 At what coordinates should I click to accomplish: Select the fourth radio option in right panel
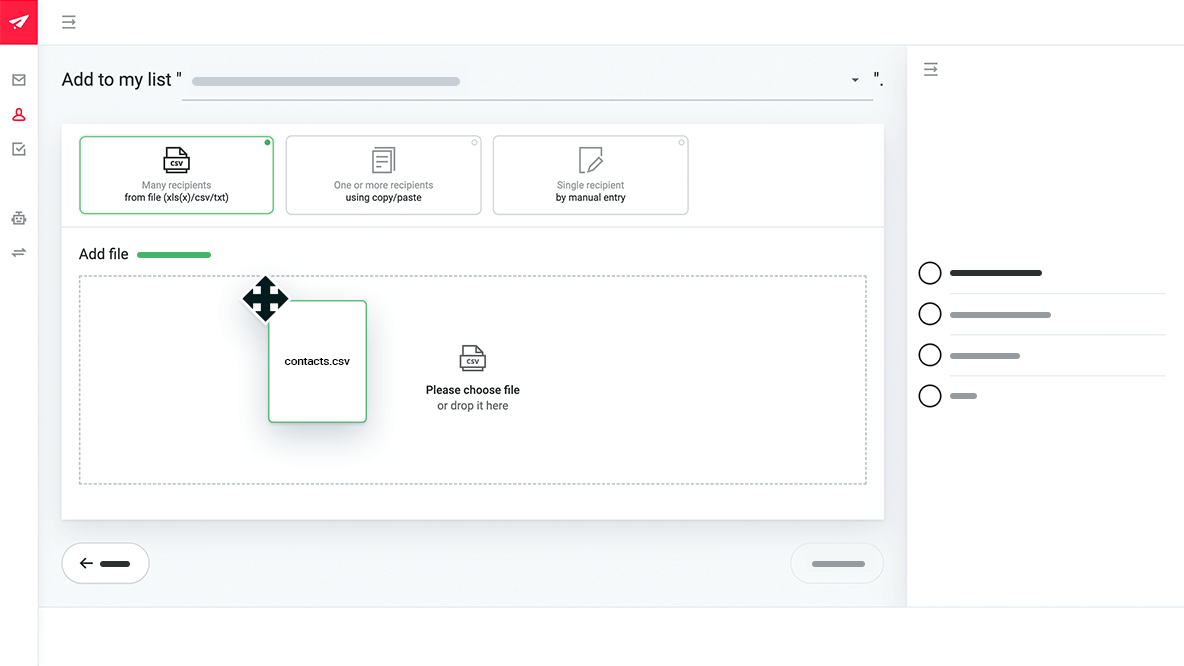[x=930, y=396]
